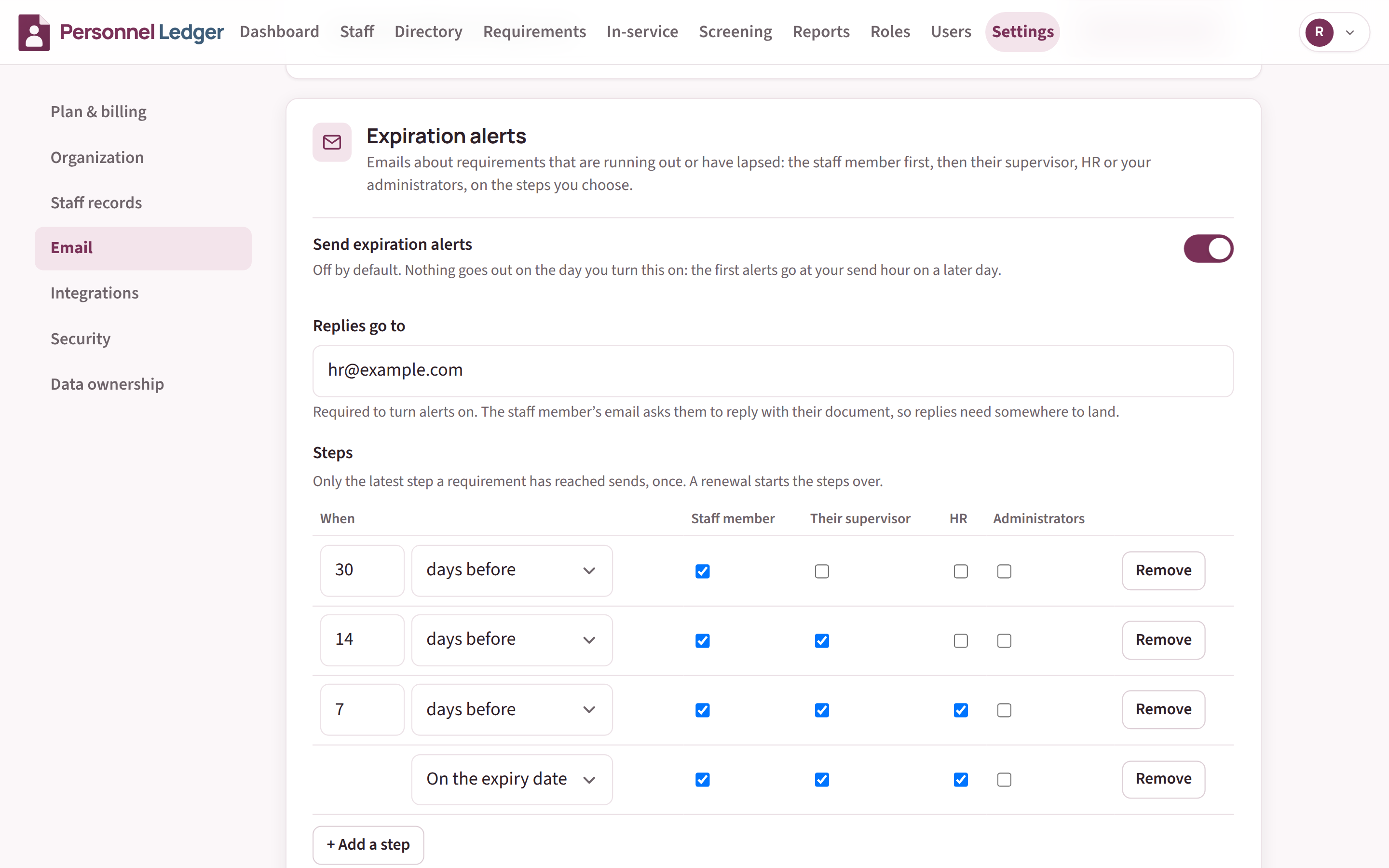Select the Screening tab
1389x868 pixels.
pyautogui.click(x=735, y=31)
